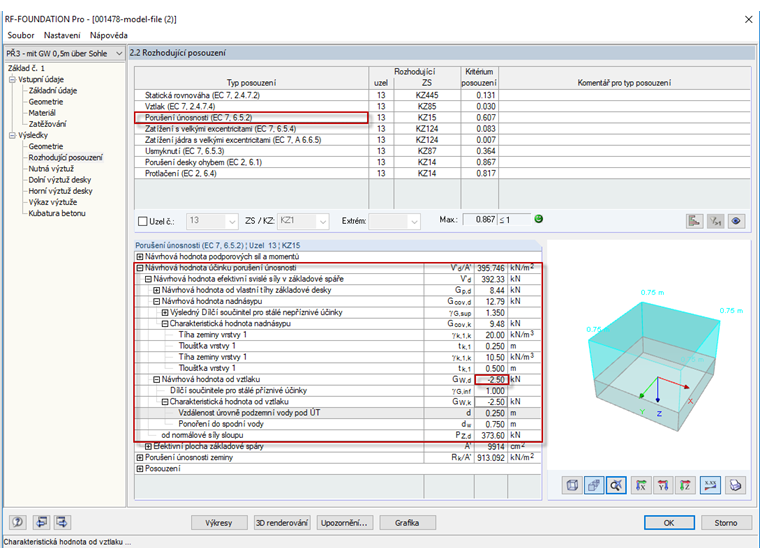Select Materiál in navigation tree

click(x=42, y=113)
